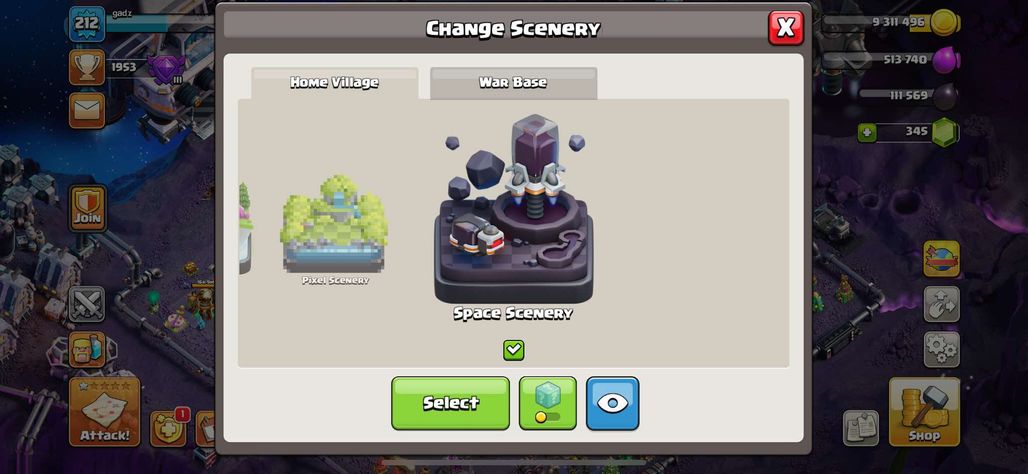Viewport: 1028px width, 474px height.
Task: Open the mail inbox envelope icon
Action: point(87,109)
